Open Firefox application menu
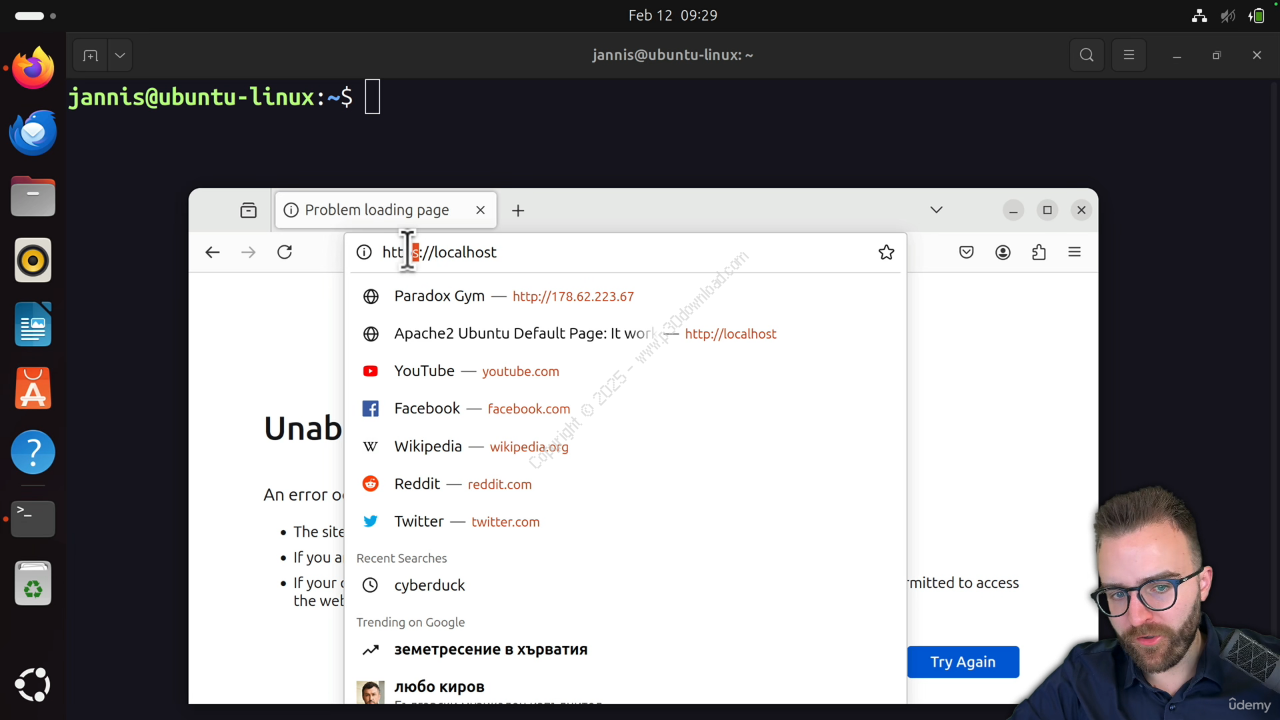 [x=1075, y=252]
